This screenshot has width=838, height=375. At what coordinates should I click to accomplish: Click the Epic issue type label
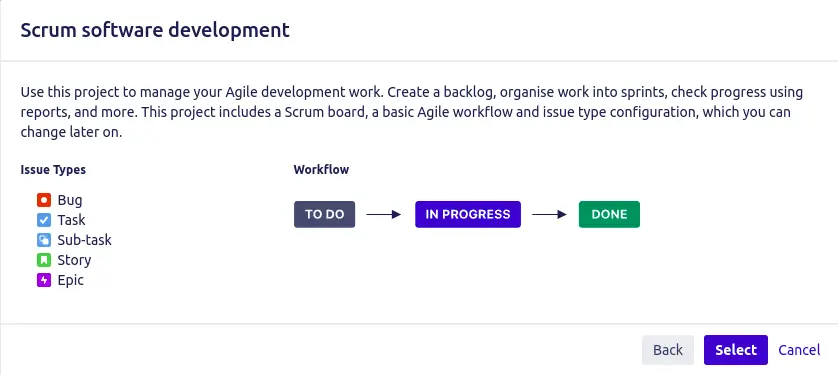71,280
